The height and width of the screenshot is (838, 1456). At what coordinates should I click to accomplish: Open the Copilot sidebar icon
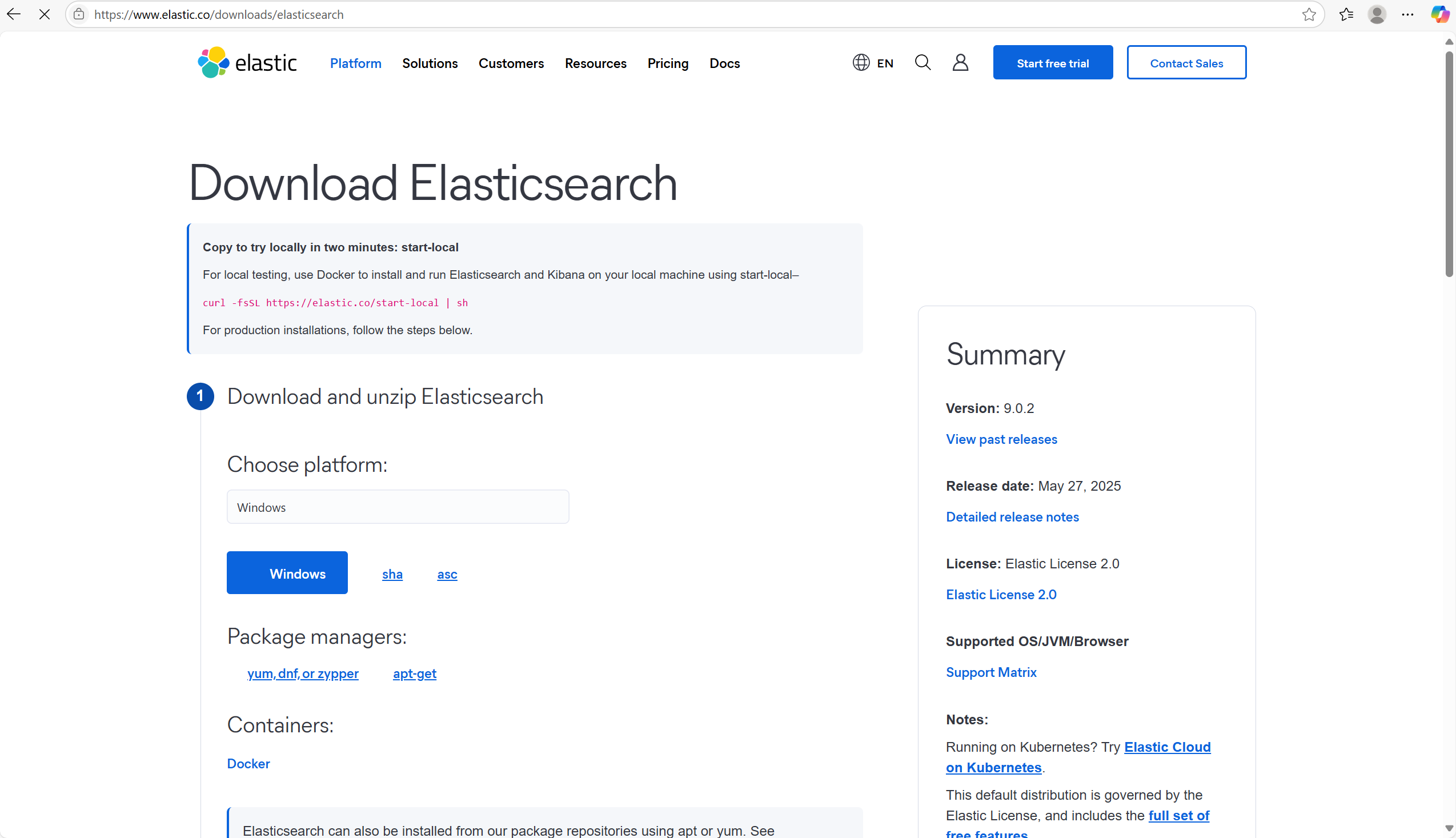coord(1440,14)
